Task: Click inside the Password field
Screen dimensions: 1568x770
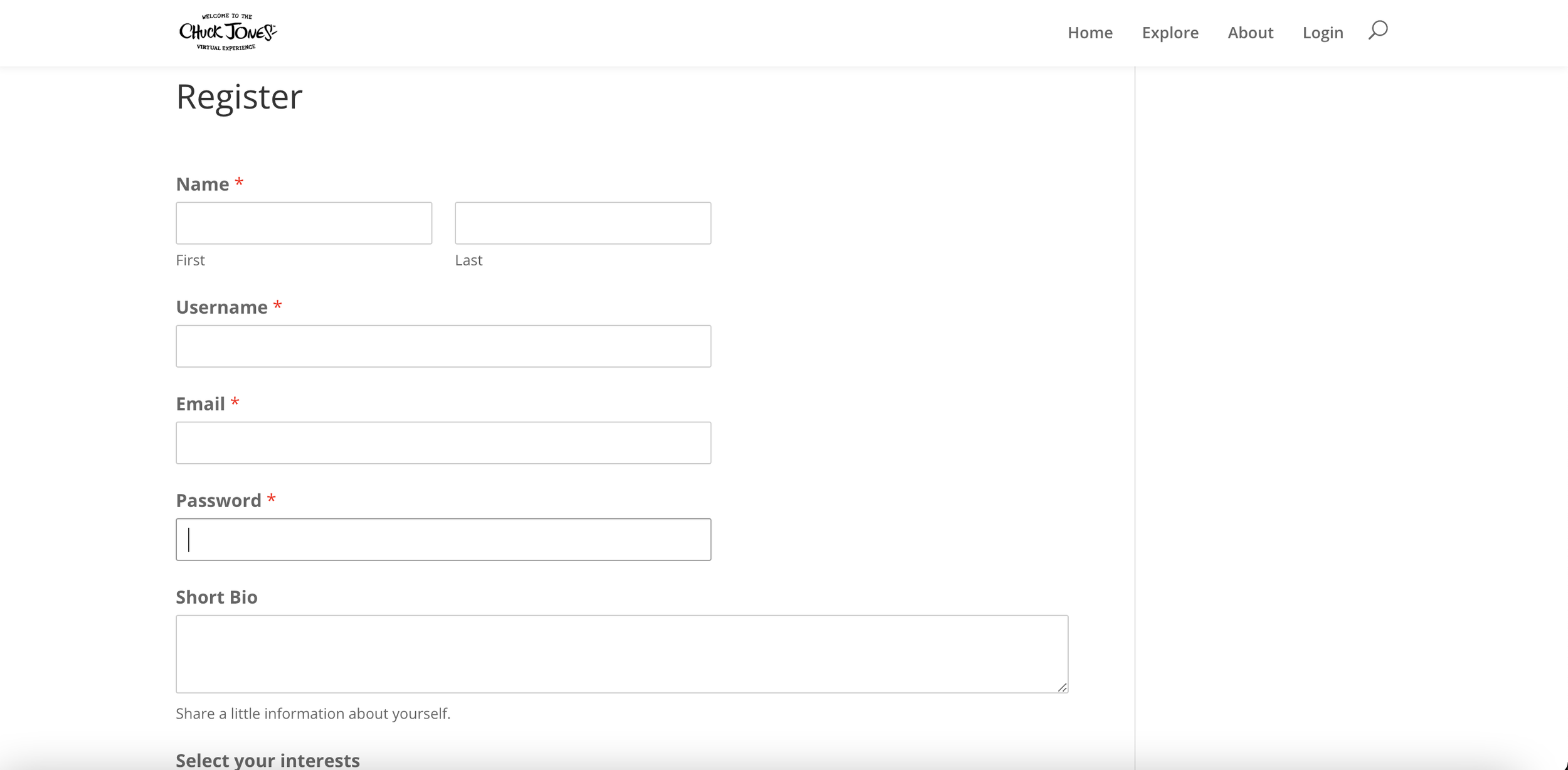Action: click(x=443, y=539)
